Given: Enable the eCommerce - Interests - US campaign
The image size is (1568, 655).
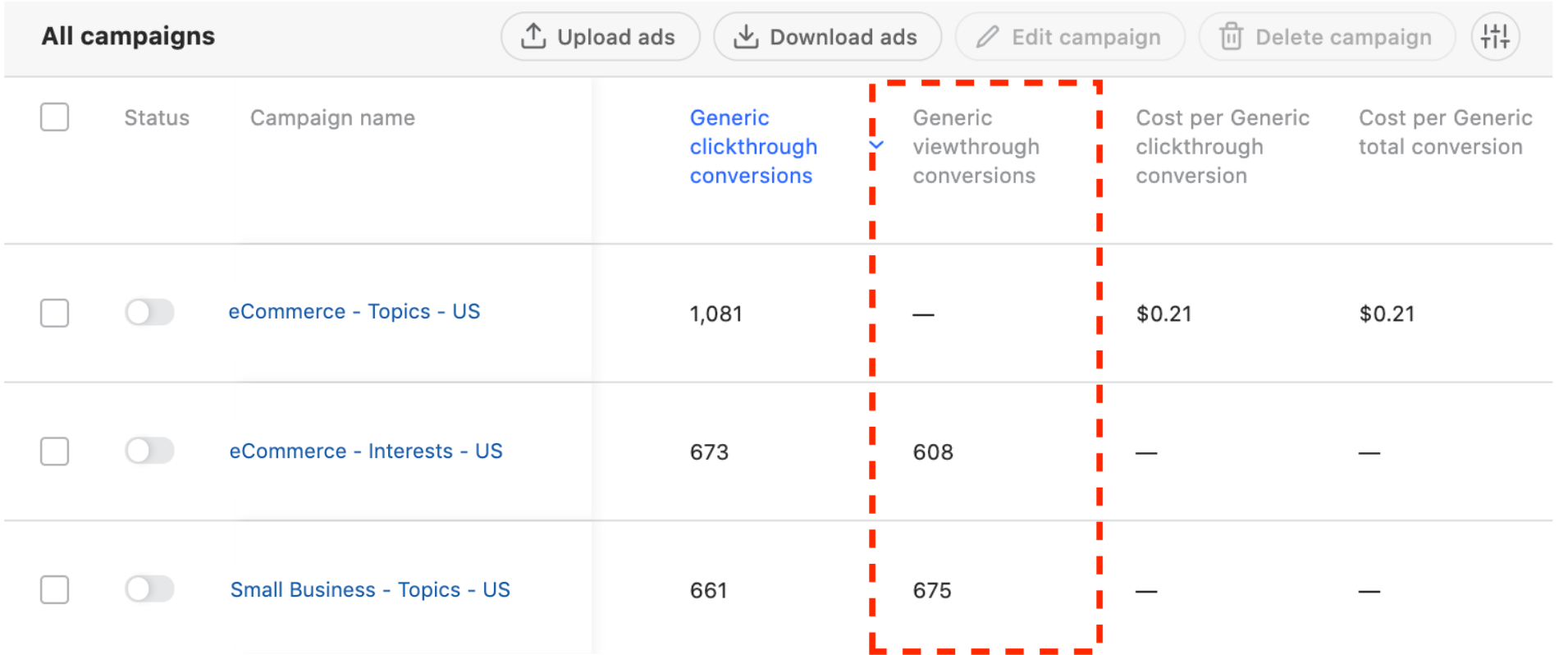Looking at the screenshot, I should pos(149,451).
